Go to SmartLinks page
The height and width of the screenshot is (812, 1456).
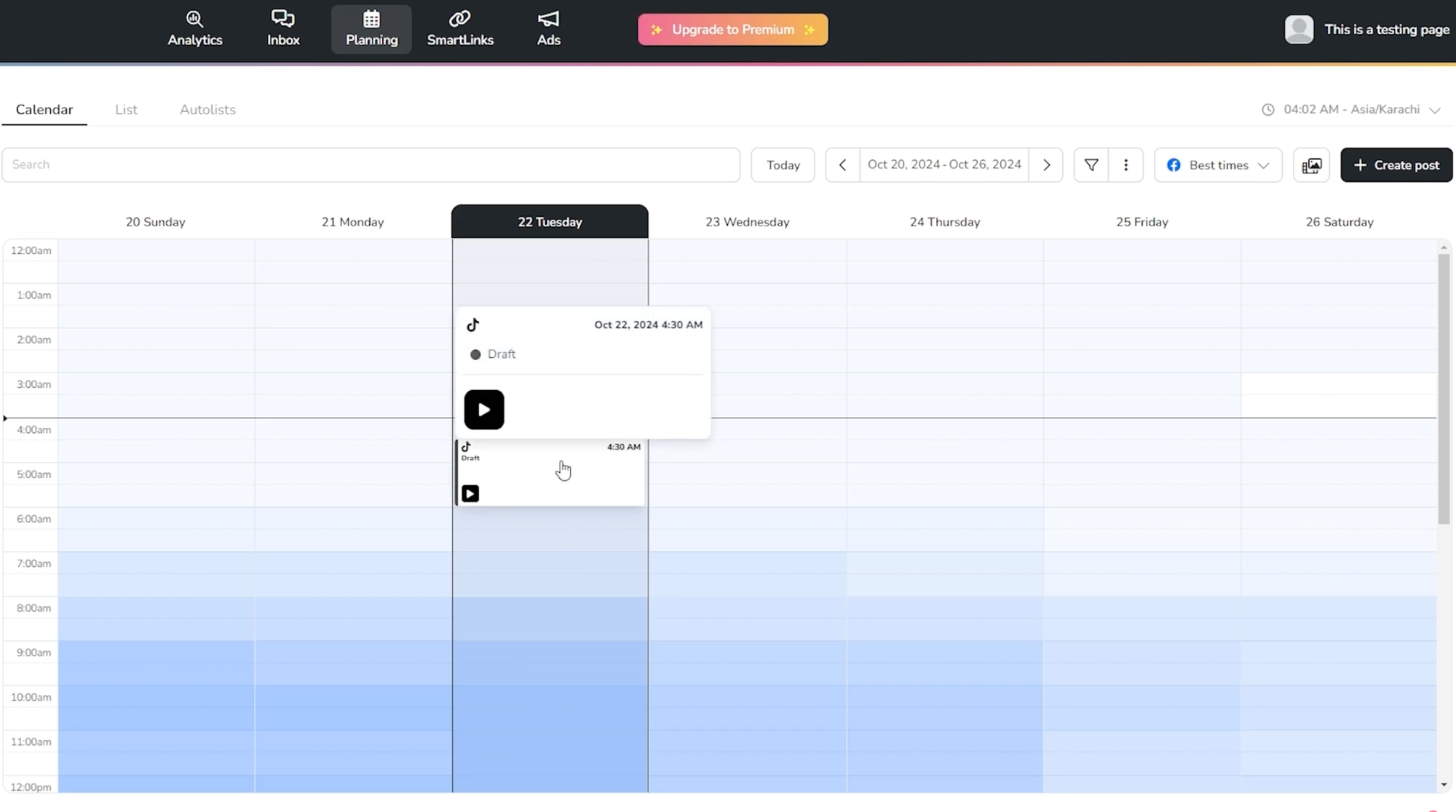pyautogui.click(x=459, y=29)
